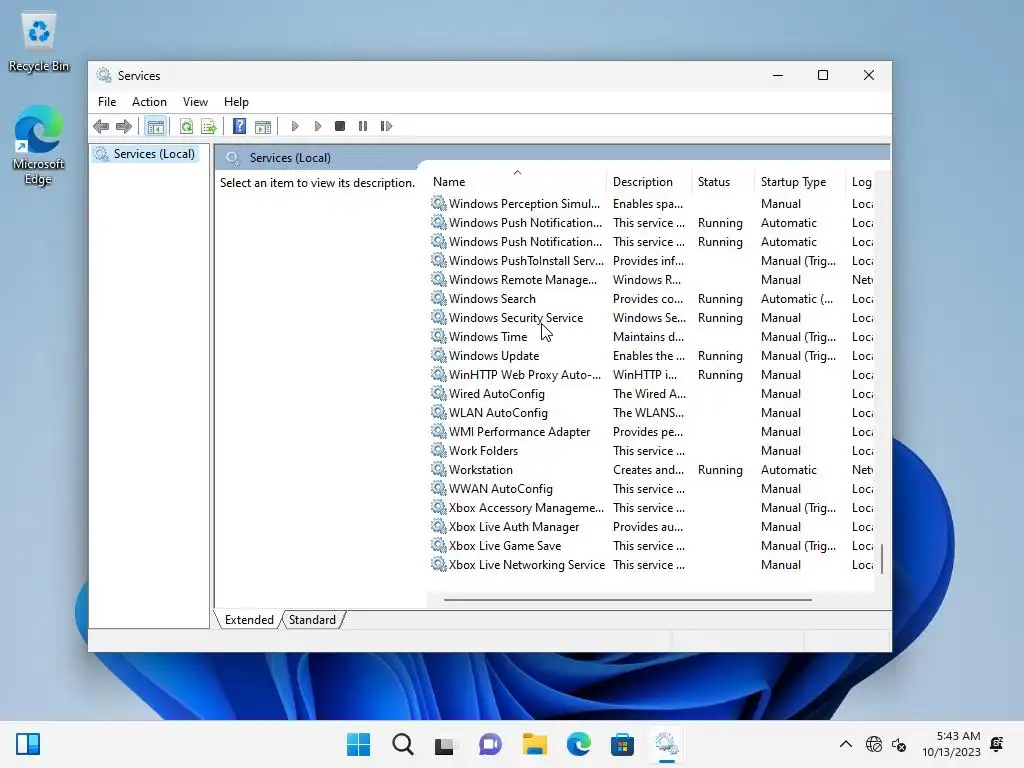This screenshot has width=1024, height=768.
Task: Select WWAN AutoConfig service
Action: (x=500, y=488)
